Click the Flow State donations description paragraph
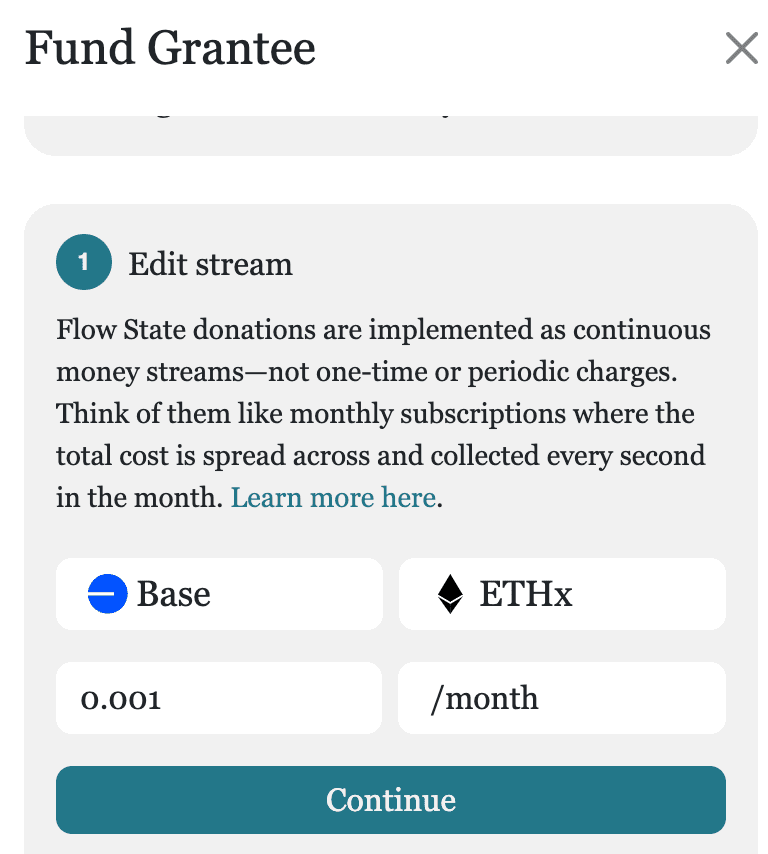This screenshot has height=854, width=768. click(383, 413)
